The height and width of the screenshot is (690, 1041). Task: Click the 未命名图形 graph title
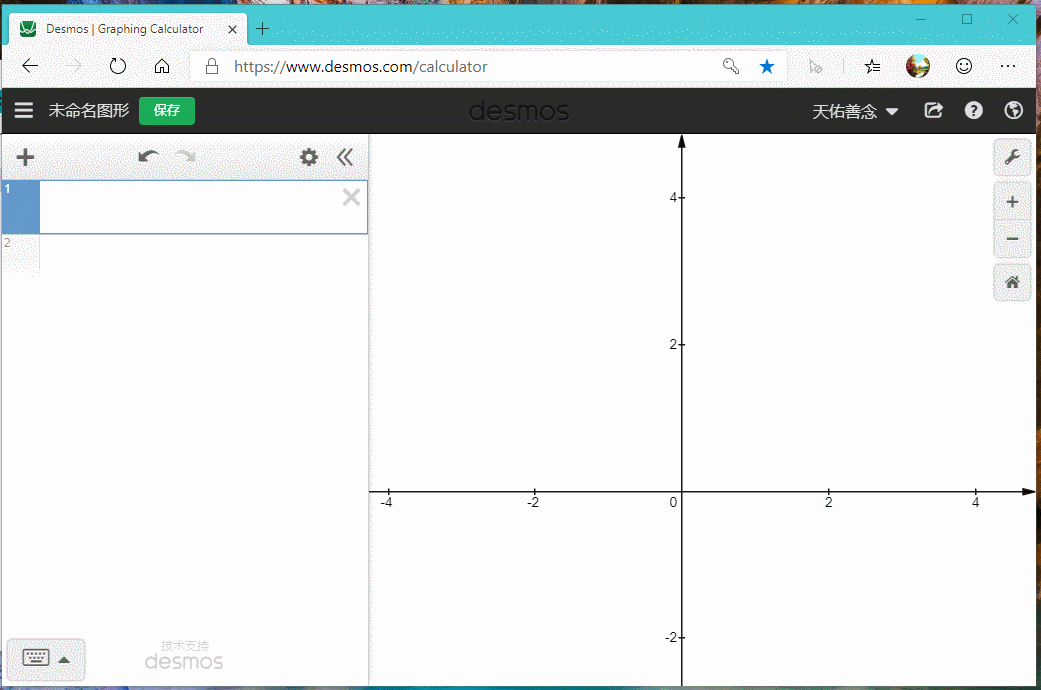89,110
